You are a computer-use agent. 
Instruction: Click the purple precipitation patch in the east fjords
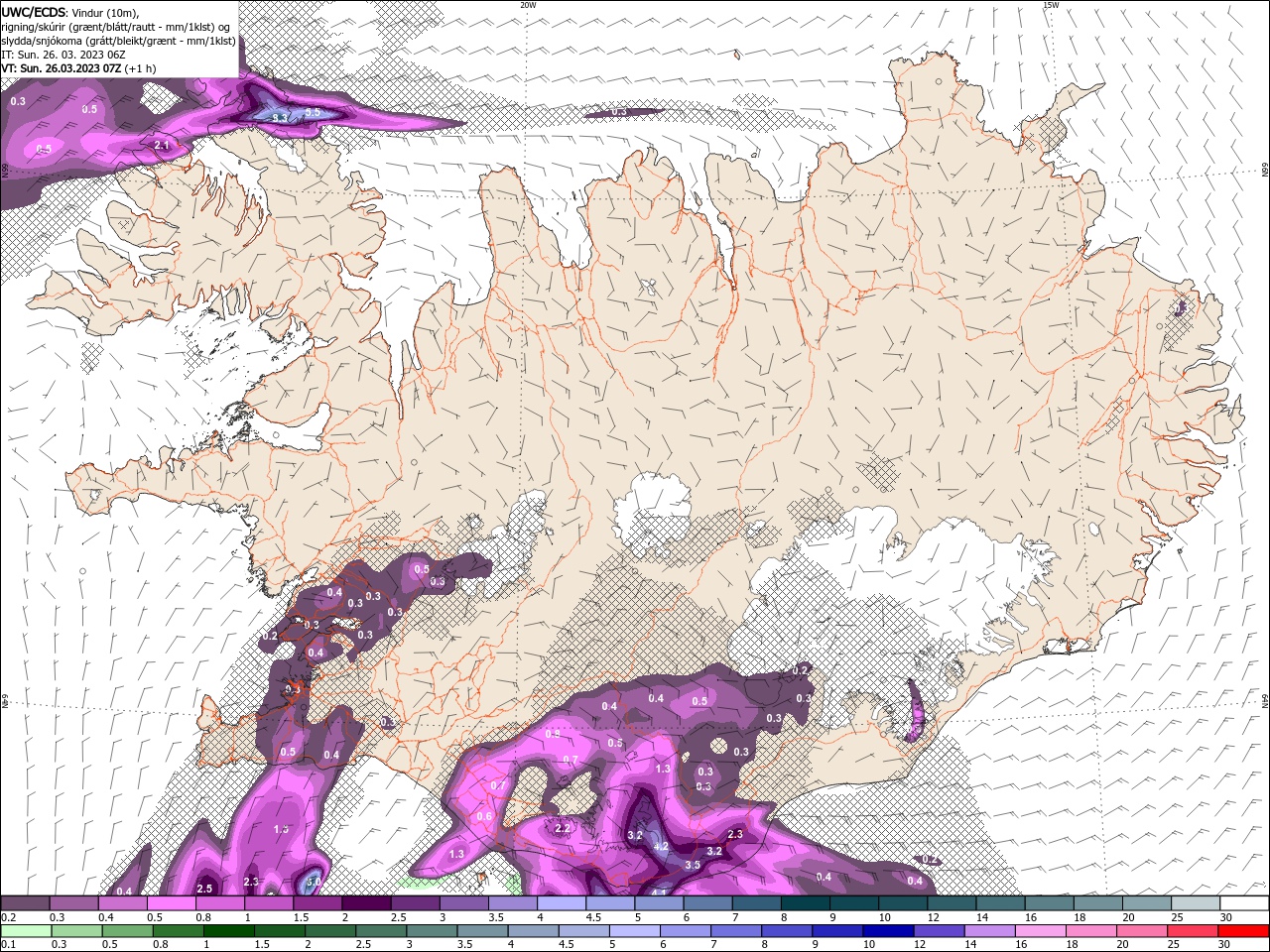[x=1180, y=308]
